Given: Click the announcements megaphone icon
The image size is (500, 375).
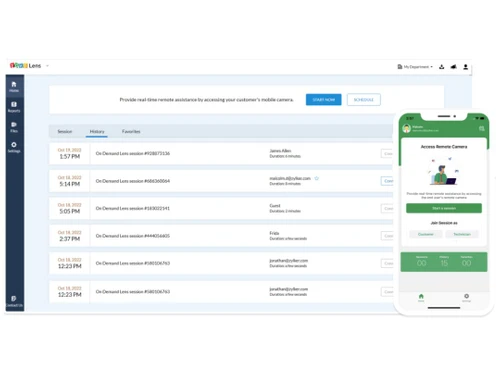Looking at the screenshot, I should click(453, 67).
